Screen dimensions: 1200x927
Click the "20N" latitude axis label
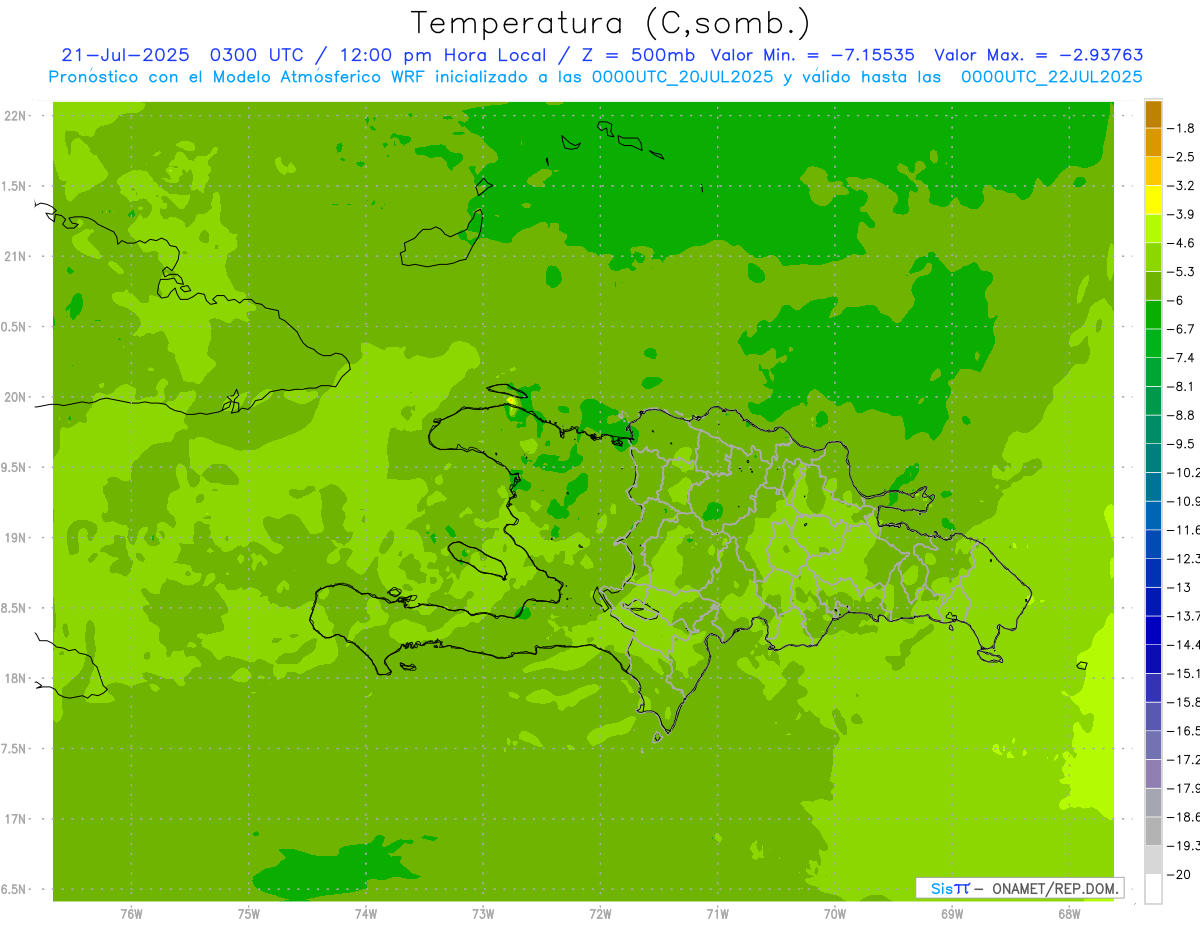[15, 397]
